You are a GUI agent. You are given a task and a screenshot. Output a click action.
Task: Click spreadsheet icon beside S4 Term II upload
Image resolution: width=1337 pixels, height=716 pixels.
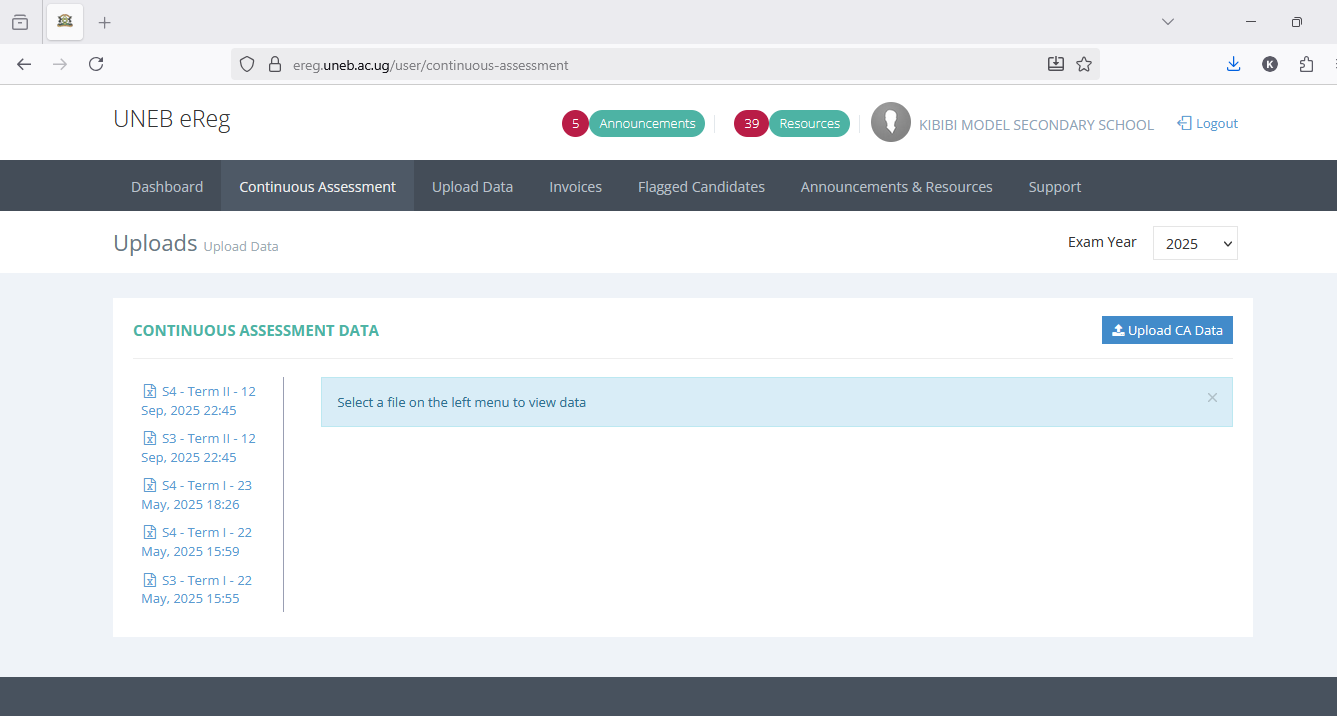click(x=148, y=391)
